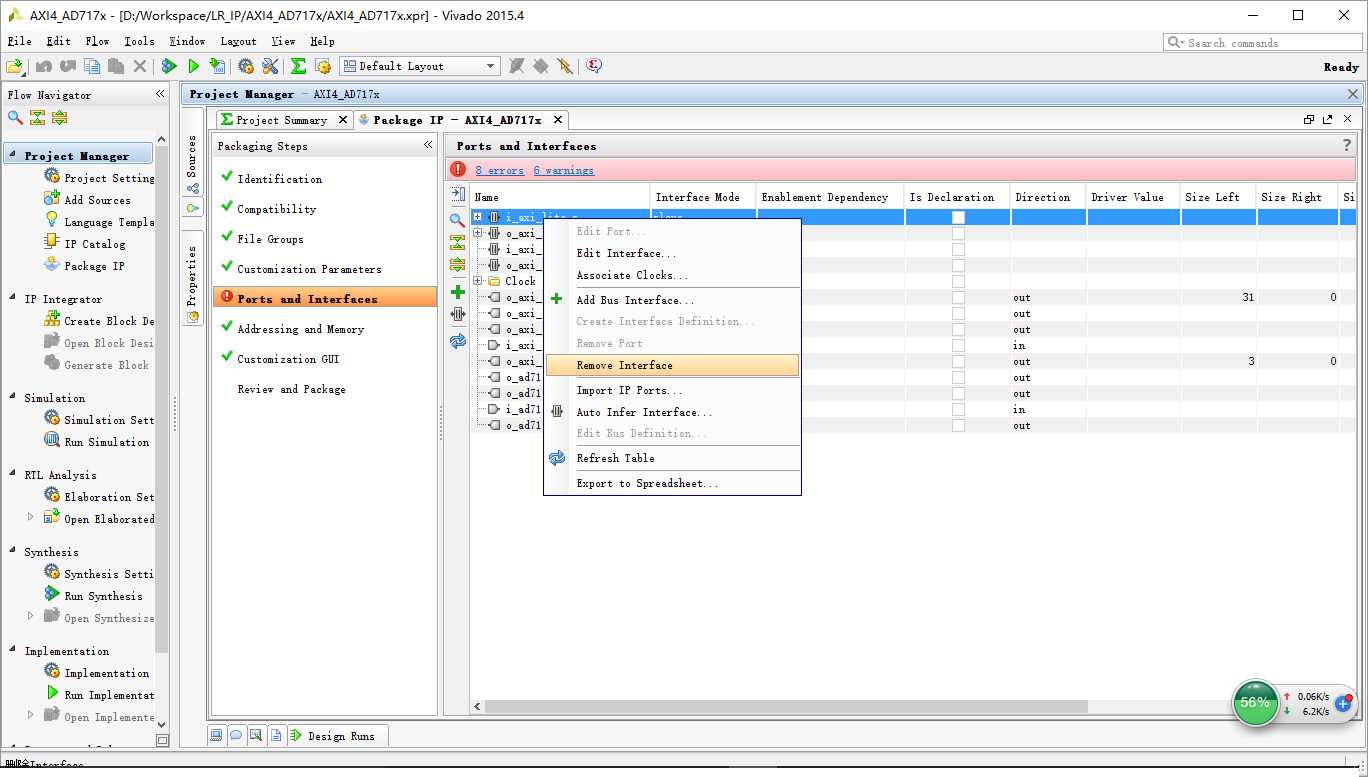Expand the Open Elaborated Design arrow
The height and width of the screenshot is (777, 1368).
30,518
